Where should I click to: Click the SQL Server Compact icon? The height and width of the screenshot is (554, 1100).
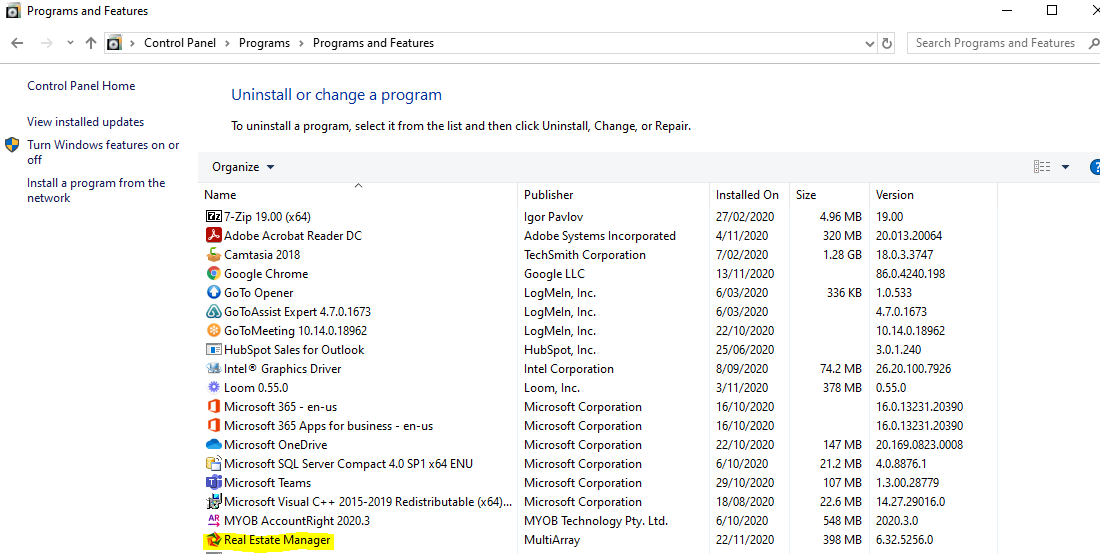(213, 464)
